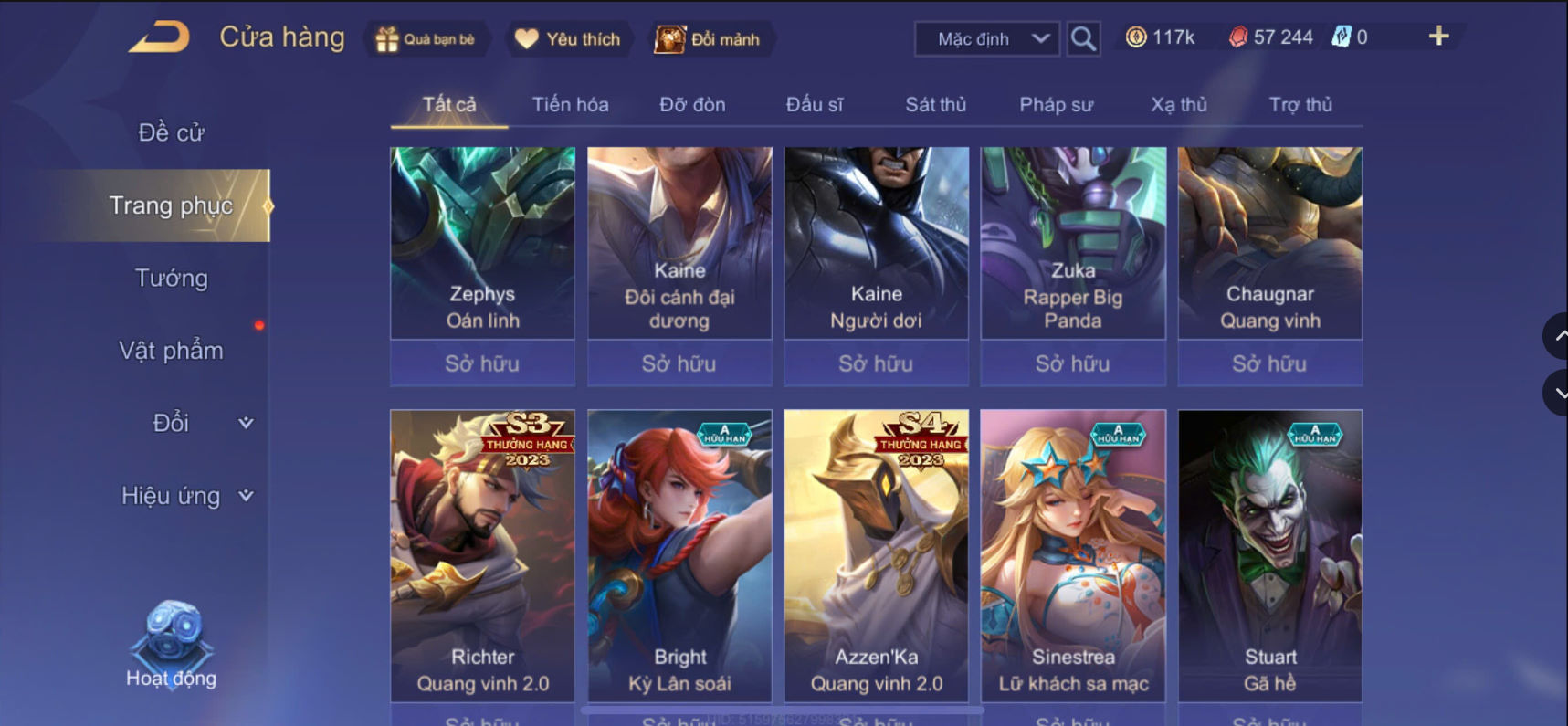
Task: Select Vật phẩm in the sidebar
Action: pos(171,351)
